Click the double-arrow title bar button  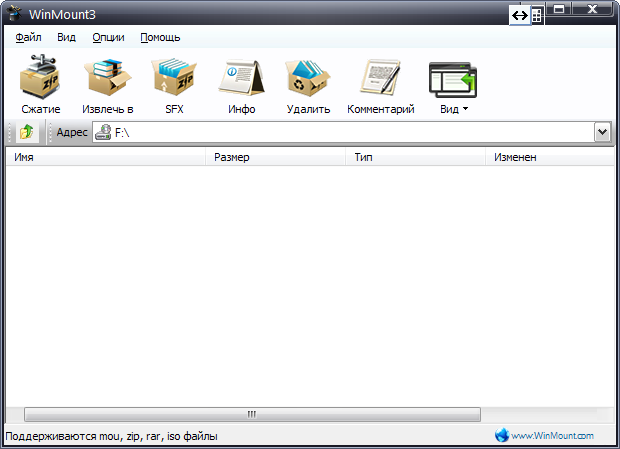coord(520,15)
